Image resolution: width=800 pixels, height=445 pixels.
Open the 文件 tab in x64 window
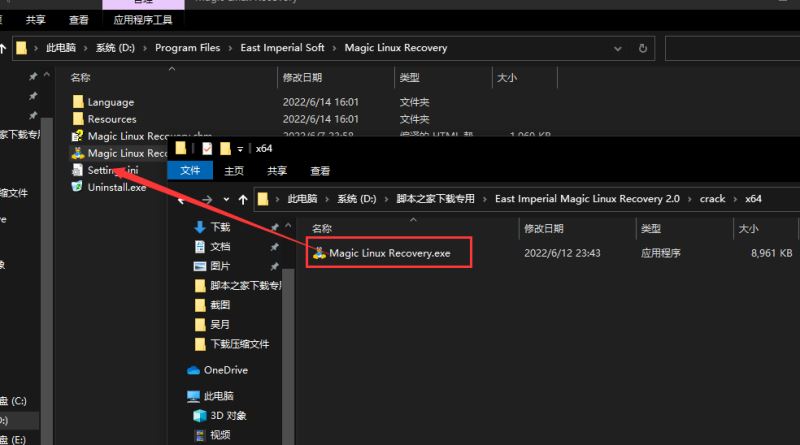click(x=190, y=170)
